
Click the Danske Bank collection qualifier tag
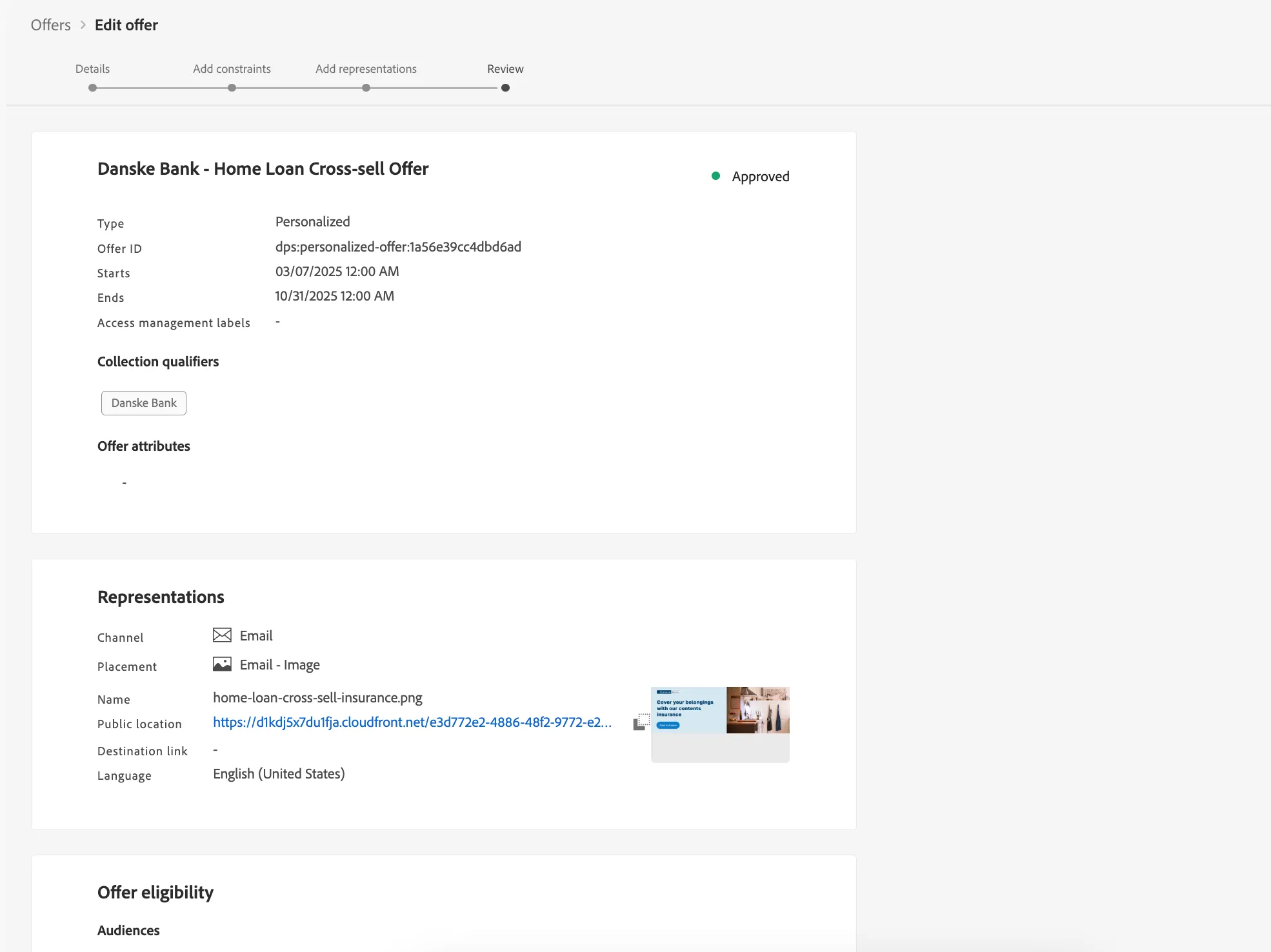click(144, 403)
